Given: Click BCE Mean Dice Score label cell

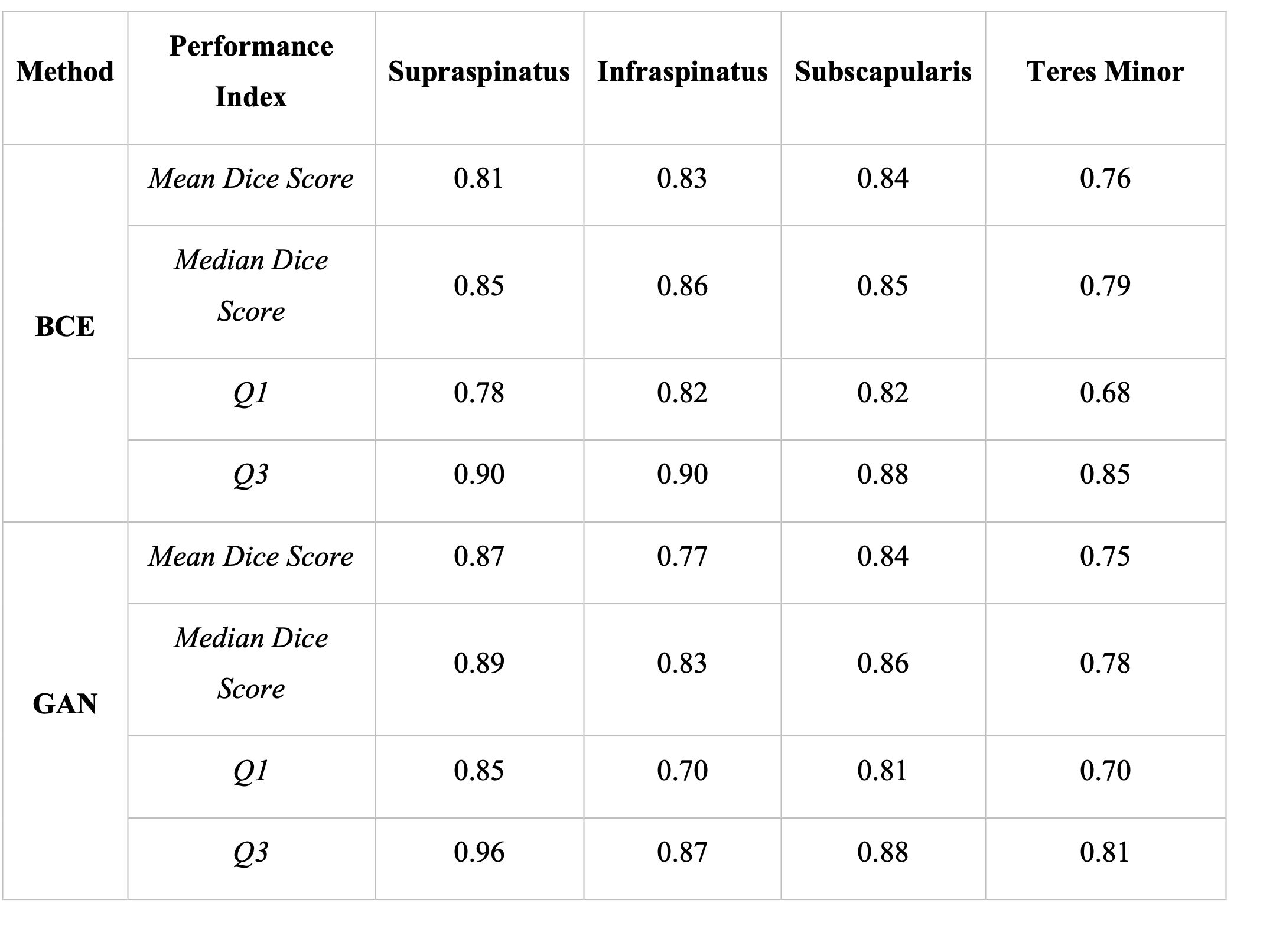Looking at the screenshot, I should click(251, 178).
